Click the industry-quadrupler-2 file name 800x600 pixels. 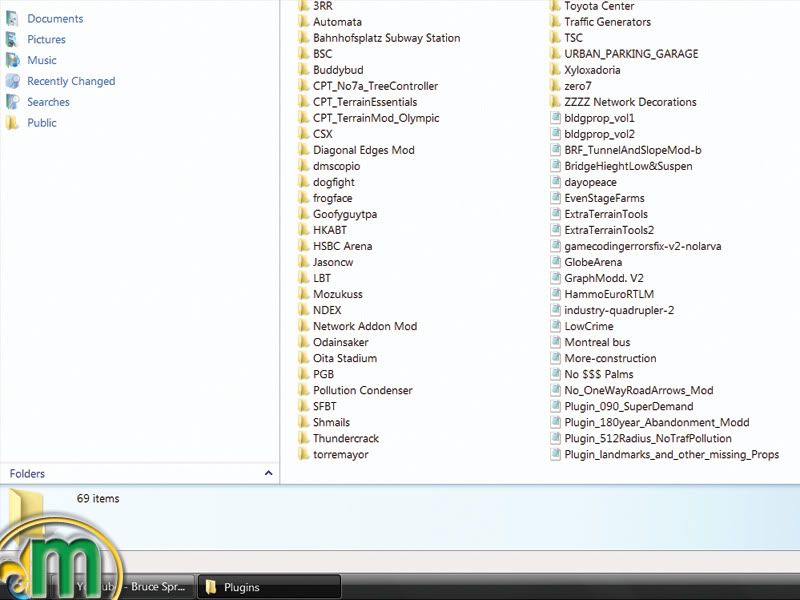pyautogui.click(x=619, y=310)
